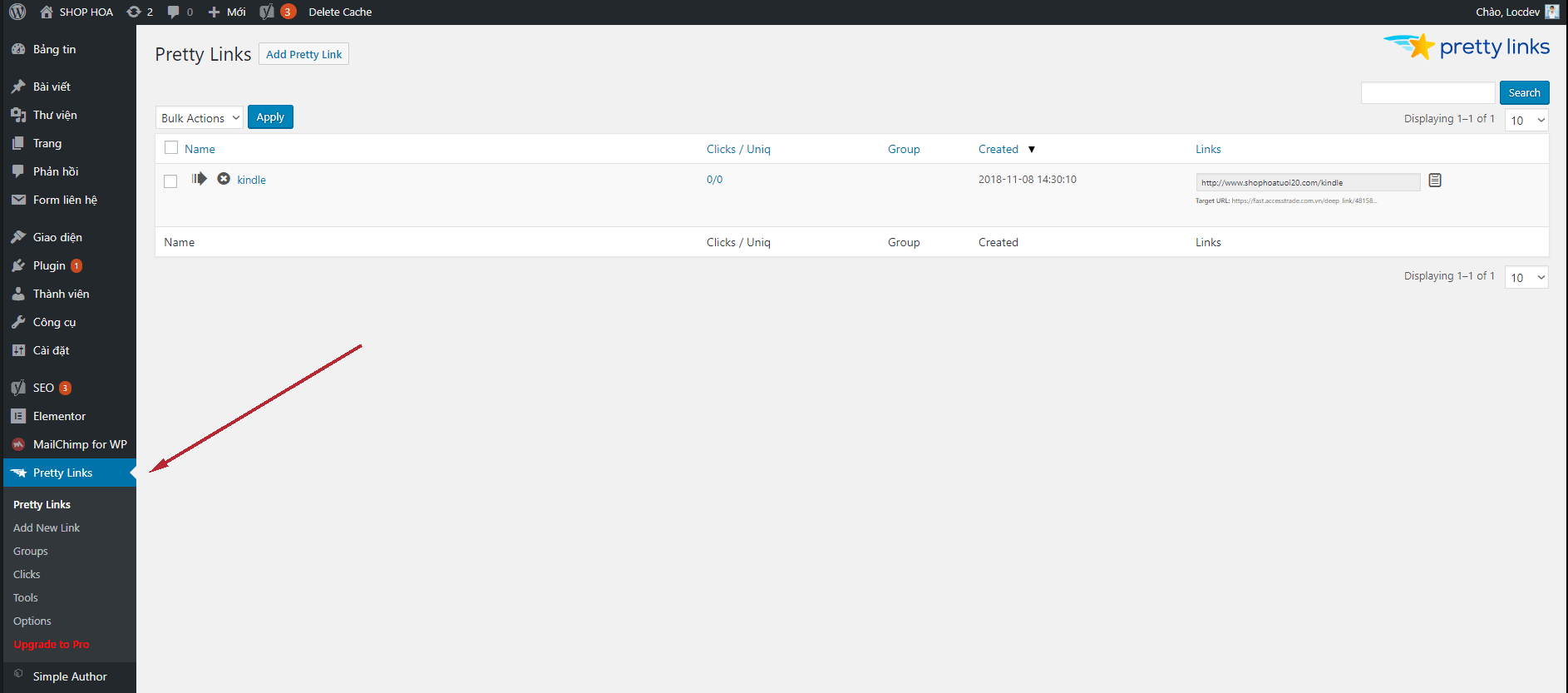Open the kindle link name
The height and width of the screenshot is (693, 1568).
click(252, 180)
